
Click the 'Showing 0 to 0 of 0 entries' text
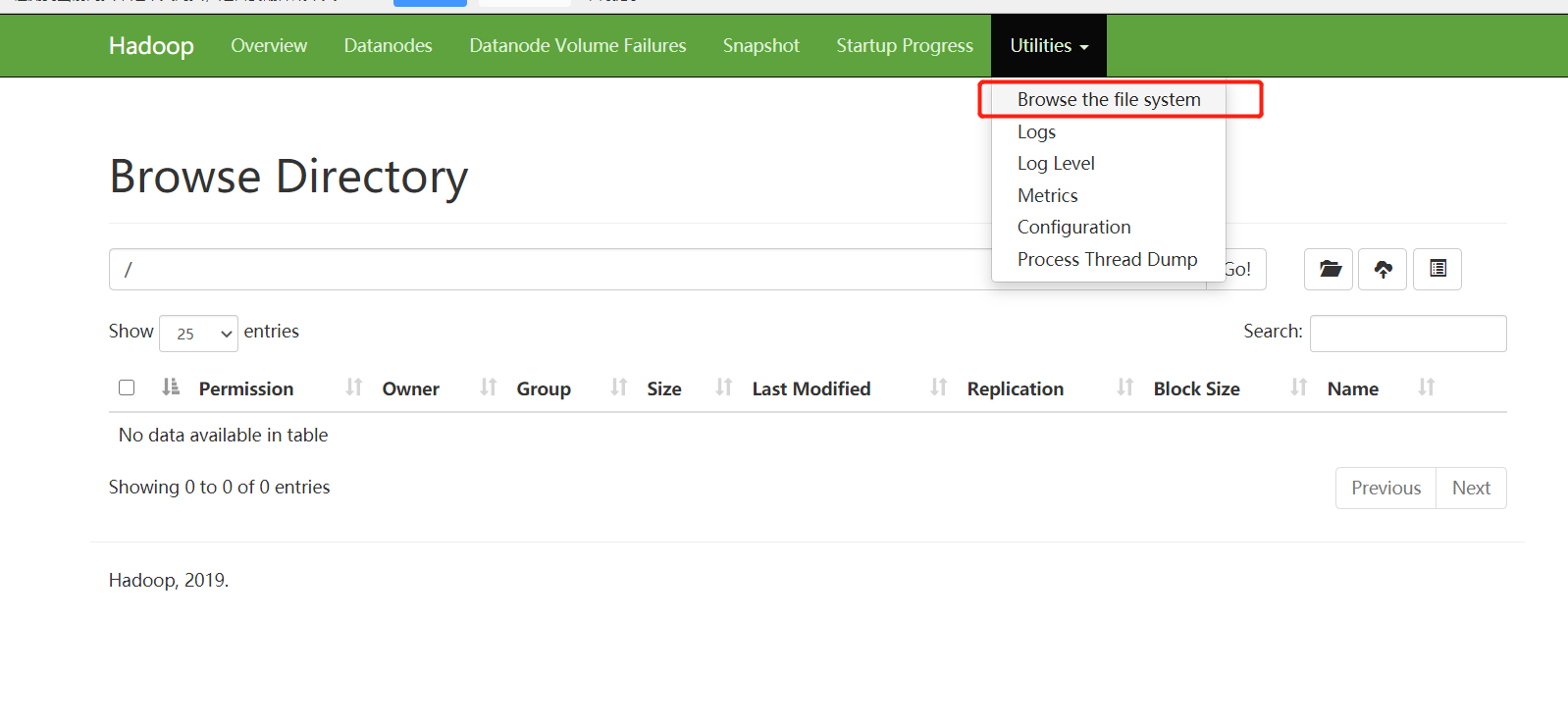tap(219, 488)
